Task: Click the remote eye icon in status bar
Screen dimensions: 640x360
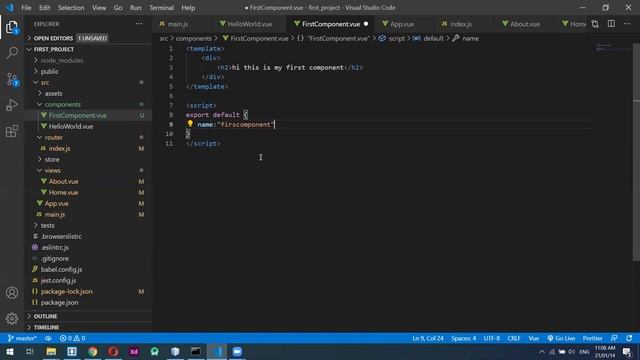Action: point(48,338)
